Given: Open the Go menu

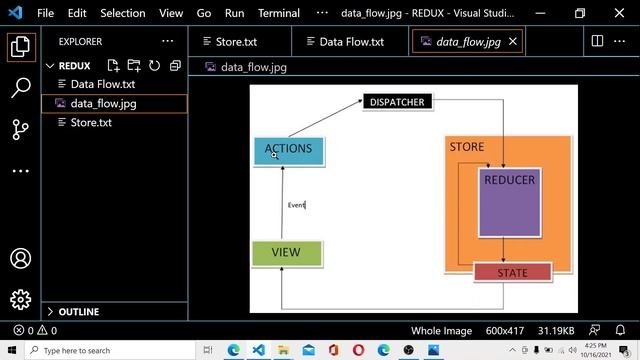Looking at the screenshot, I should 204,13.
